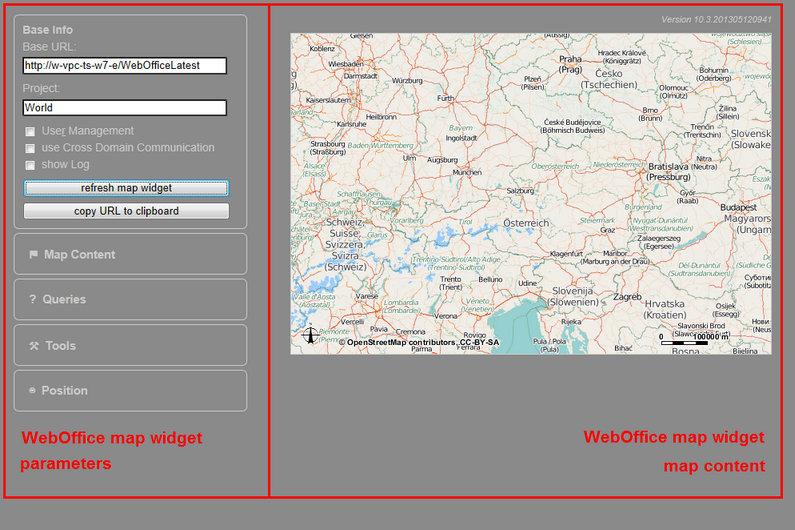Click the Project input field containing World
This screenshot has width=795, height=530.
[x=124, y=108]
